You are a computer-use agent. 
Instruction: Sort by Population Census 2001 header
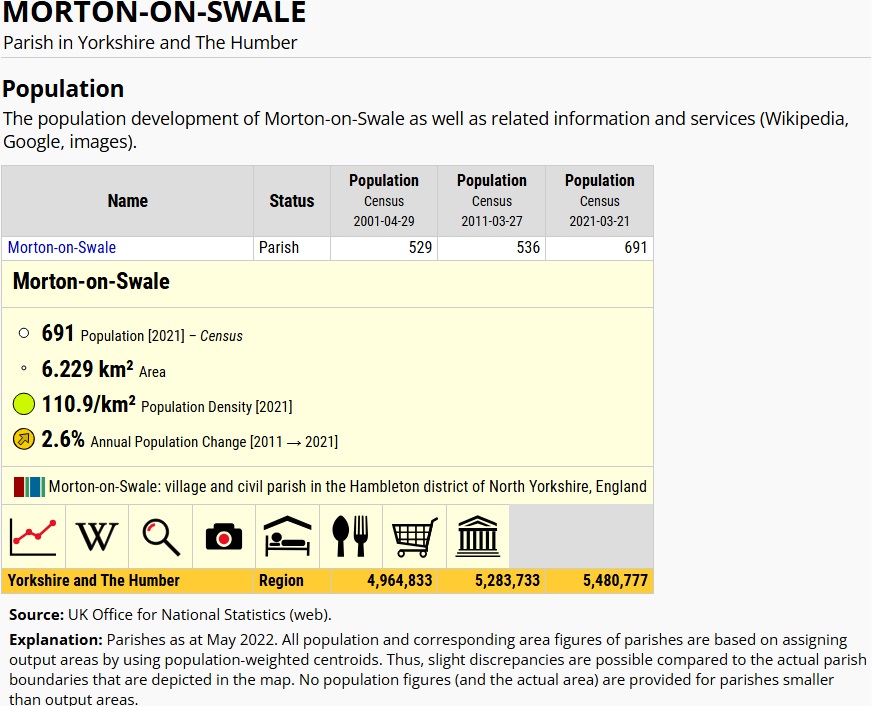[384, 201]
